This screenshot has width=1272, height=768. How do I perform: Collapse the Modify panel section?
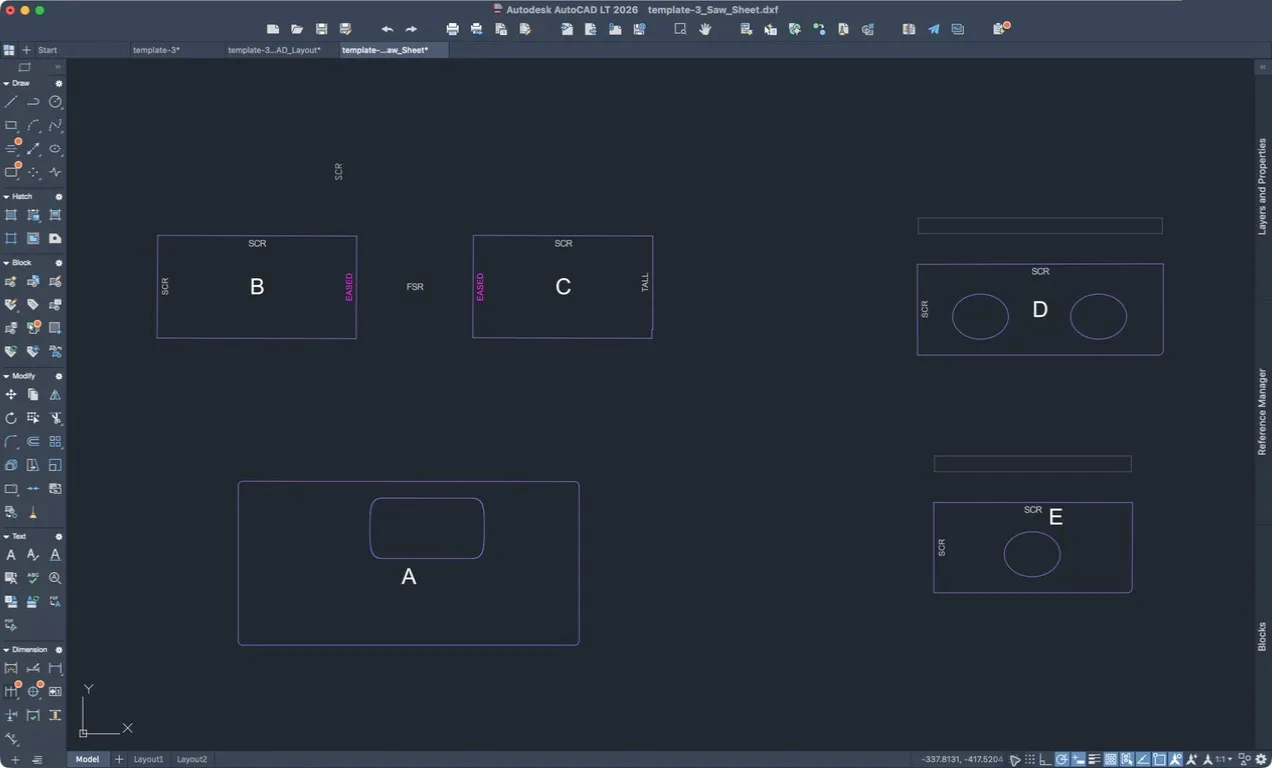click(x=6, y=376)
